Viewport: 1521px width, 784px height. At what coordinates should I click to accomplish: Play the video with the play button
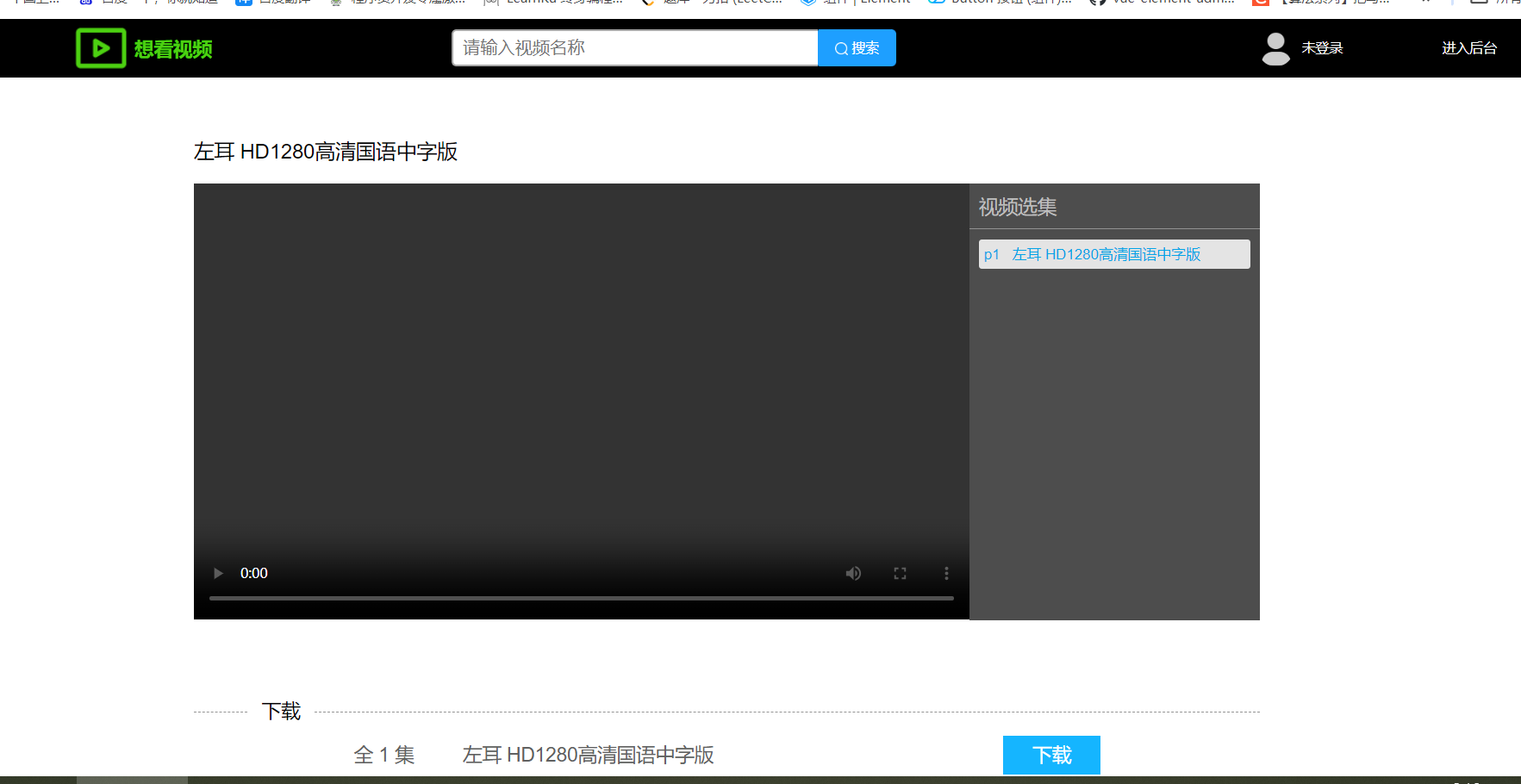pos(218,573)
